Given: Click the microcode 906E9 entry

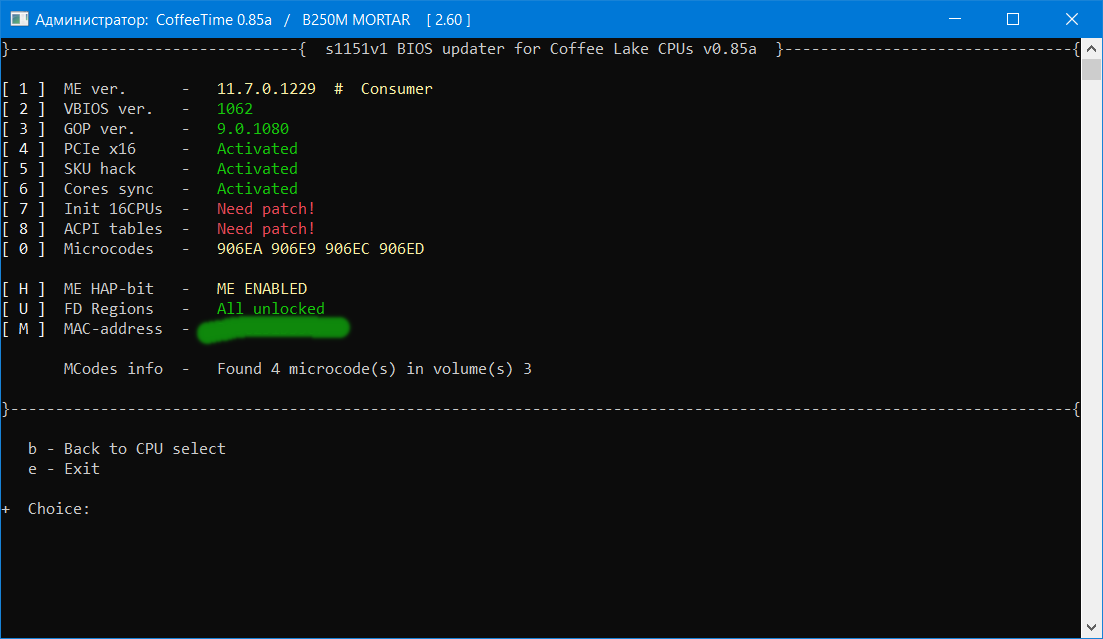Looking at the screenshot, I should (x=293, y=248).
